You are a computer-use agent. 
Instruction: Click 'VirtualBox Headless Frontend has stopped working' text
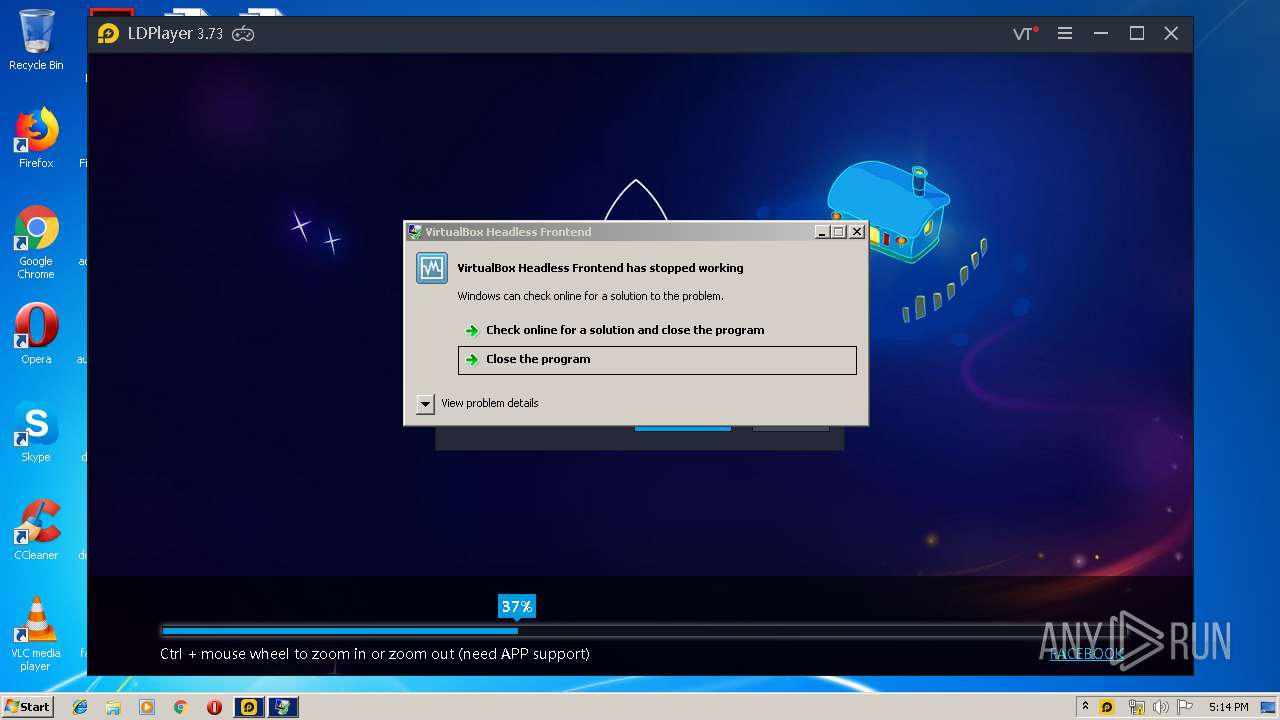pos(600,268)
